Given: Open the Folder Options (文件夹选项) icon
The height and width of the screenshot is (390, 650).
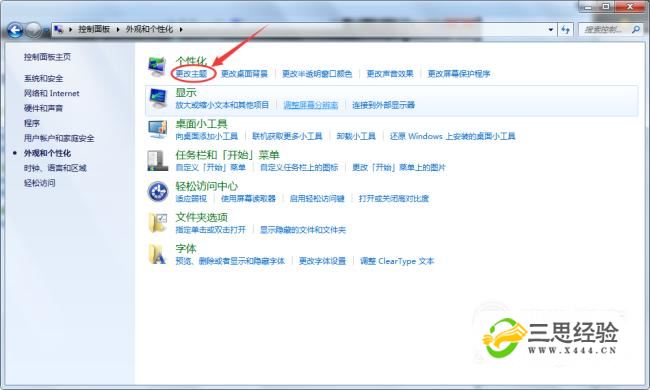Looking at the screenshot, I should click(x=158, y=223).
